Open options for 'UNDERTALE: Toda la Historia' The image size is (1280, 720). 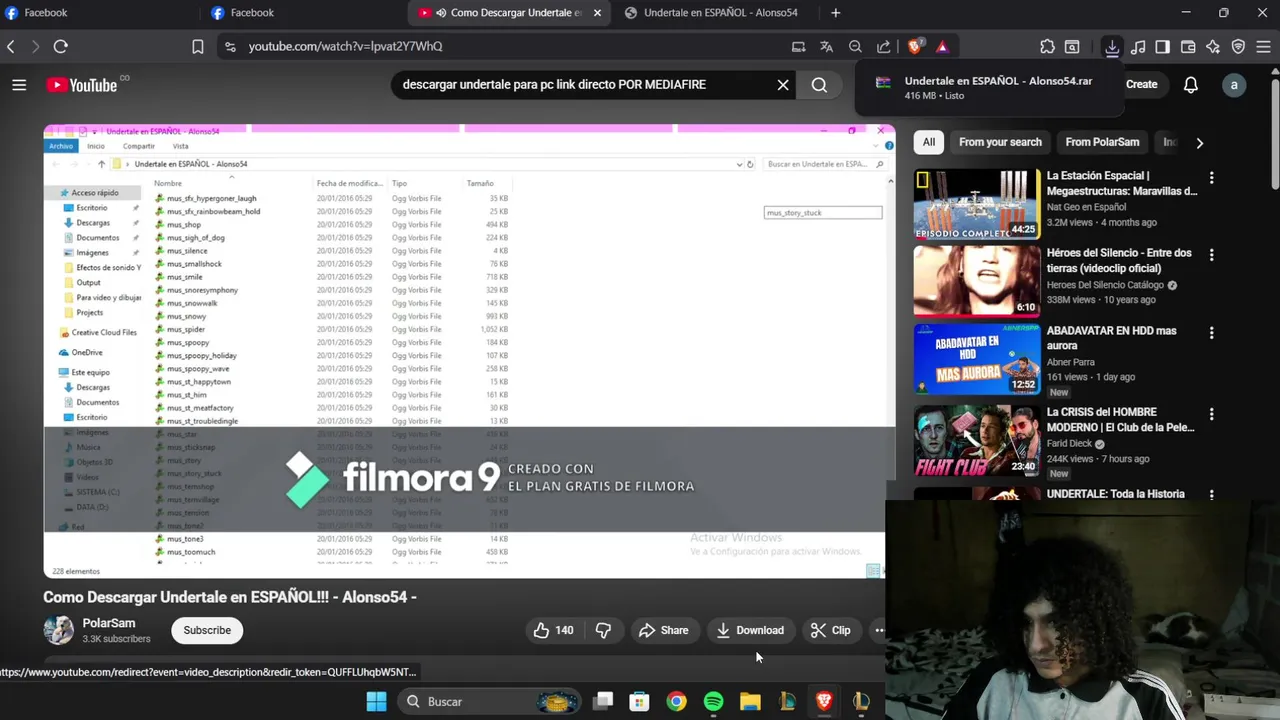point(1211,495)
